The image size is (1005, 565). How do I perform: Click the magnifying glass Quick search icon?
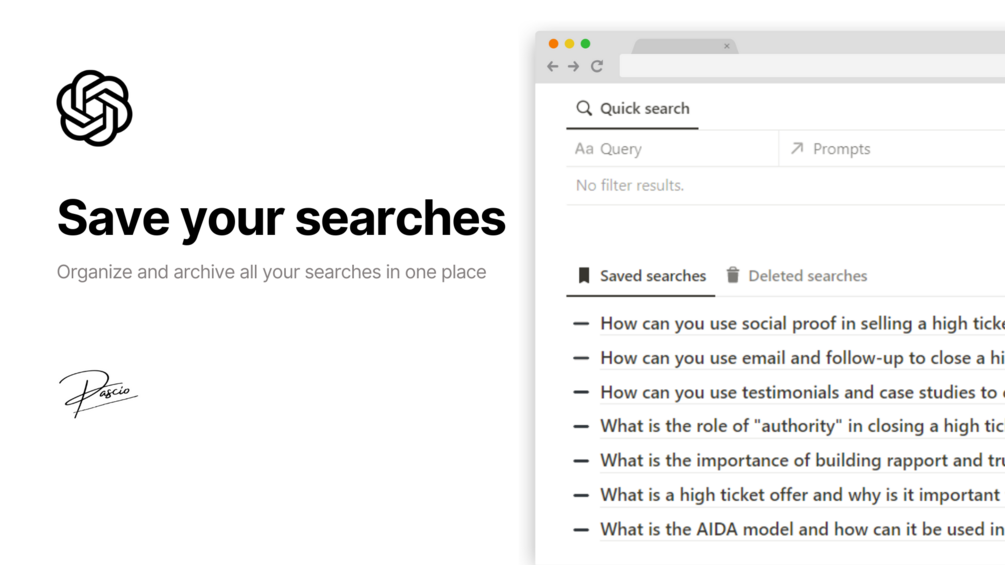pos(583,108)
